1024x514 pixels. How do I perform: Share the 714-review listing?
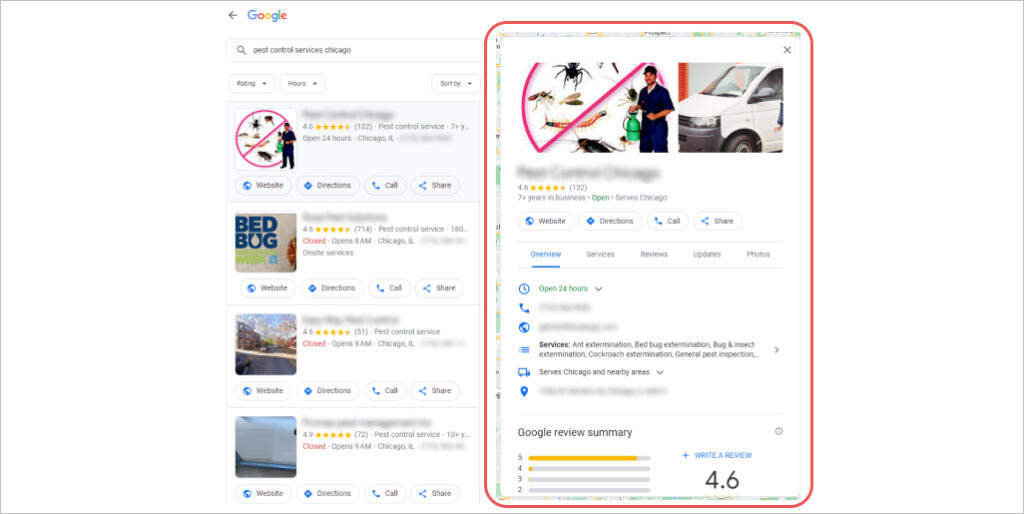point(440,288)
